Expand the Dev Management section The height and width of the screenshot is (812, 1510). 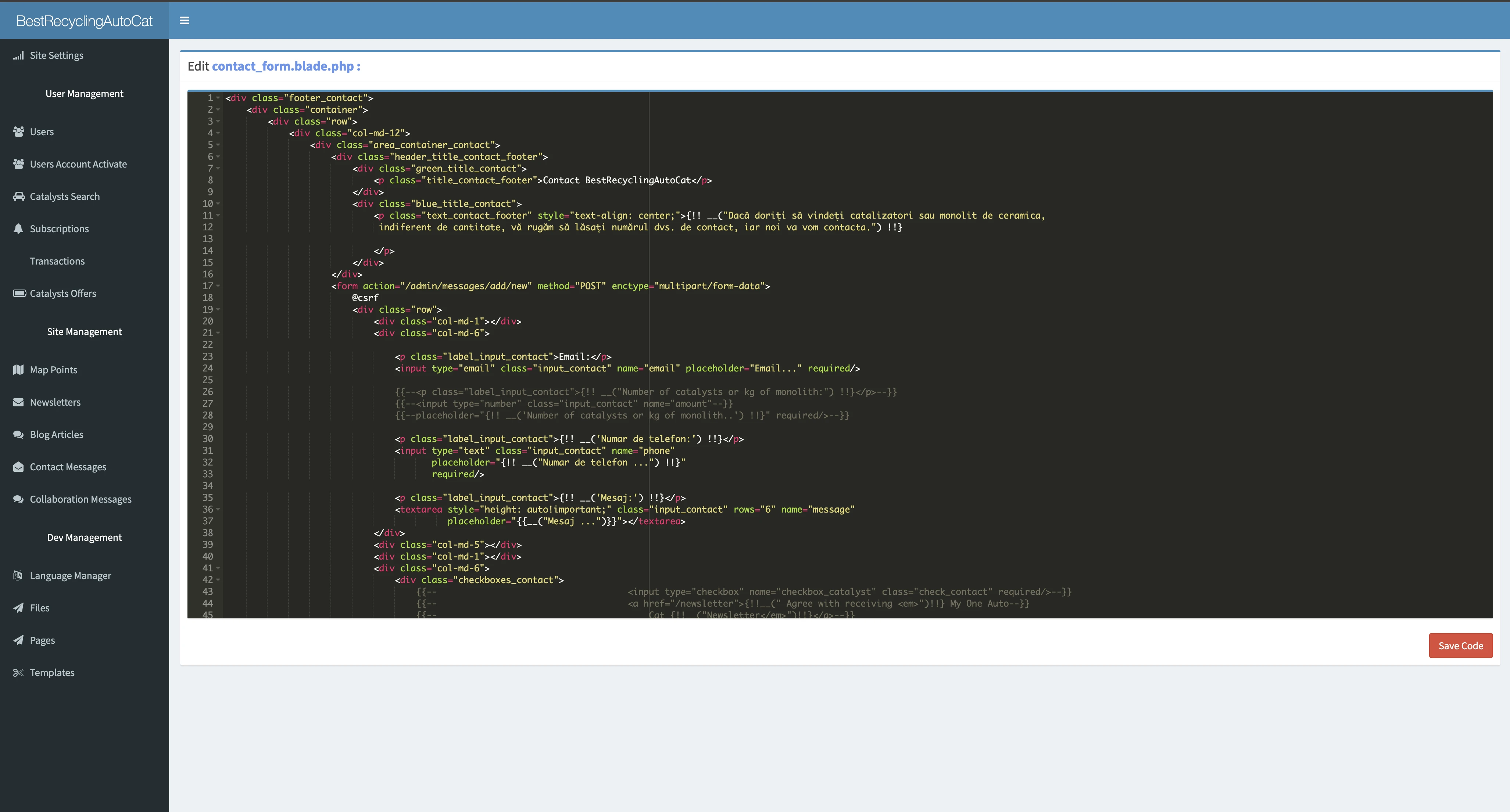[84, 537]
